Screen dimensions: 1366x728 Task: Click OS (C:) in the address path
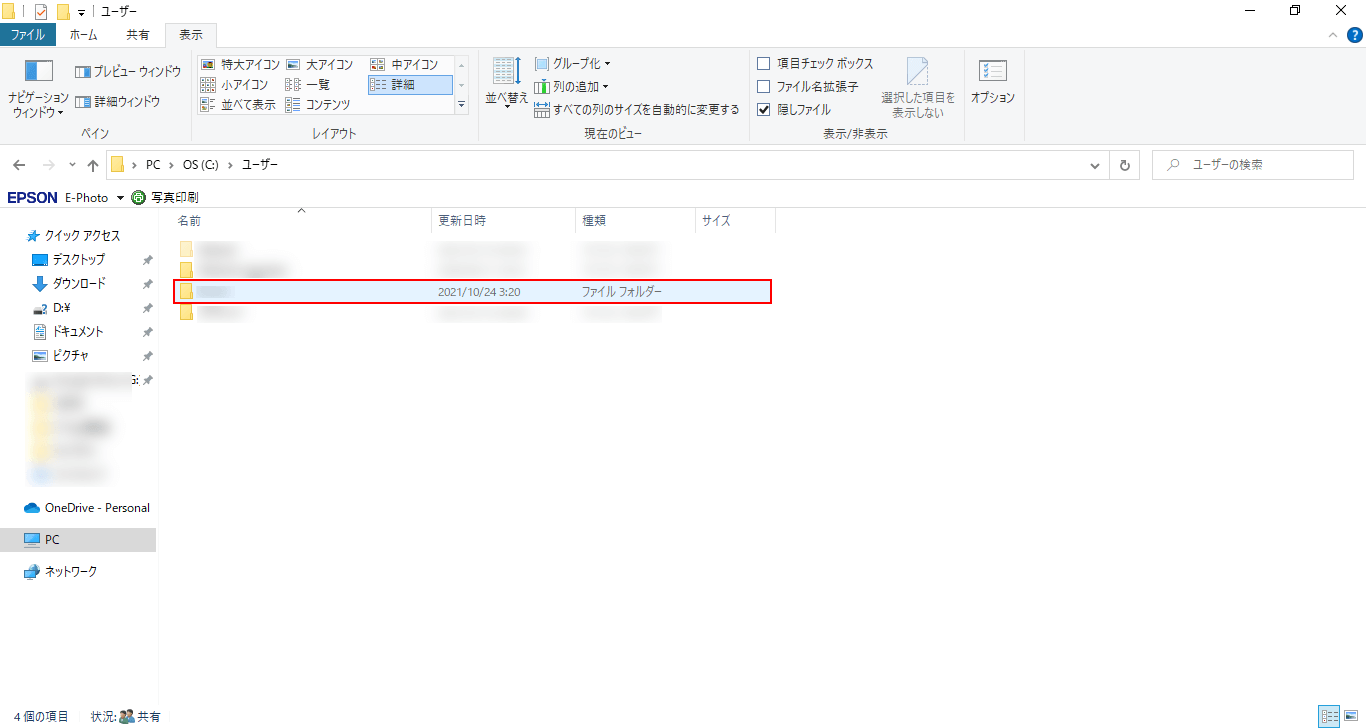(200, 165)
